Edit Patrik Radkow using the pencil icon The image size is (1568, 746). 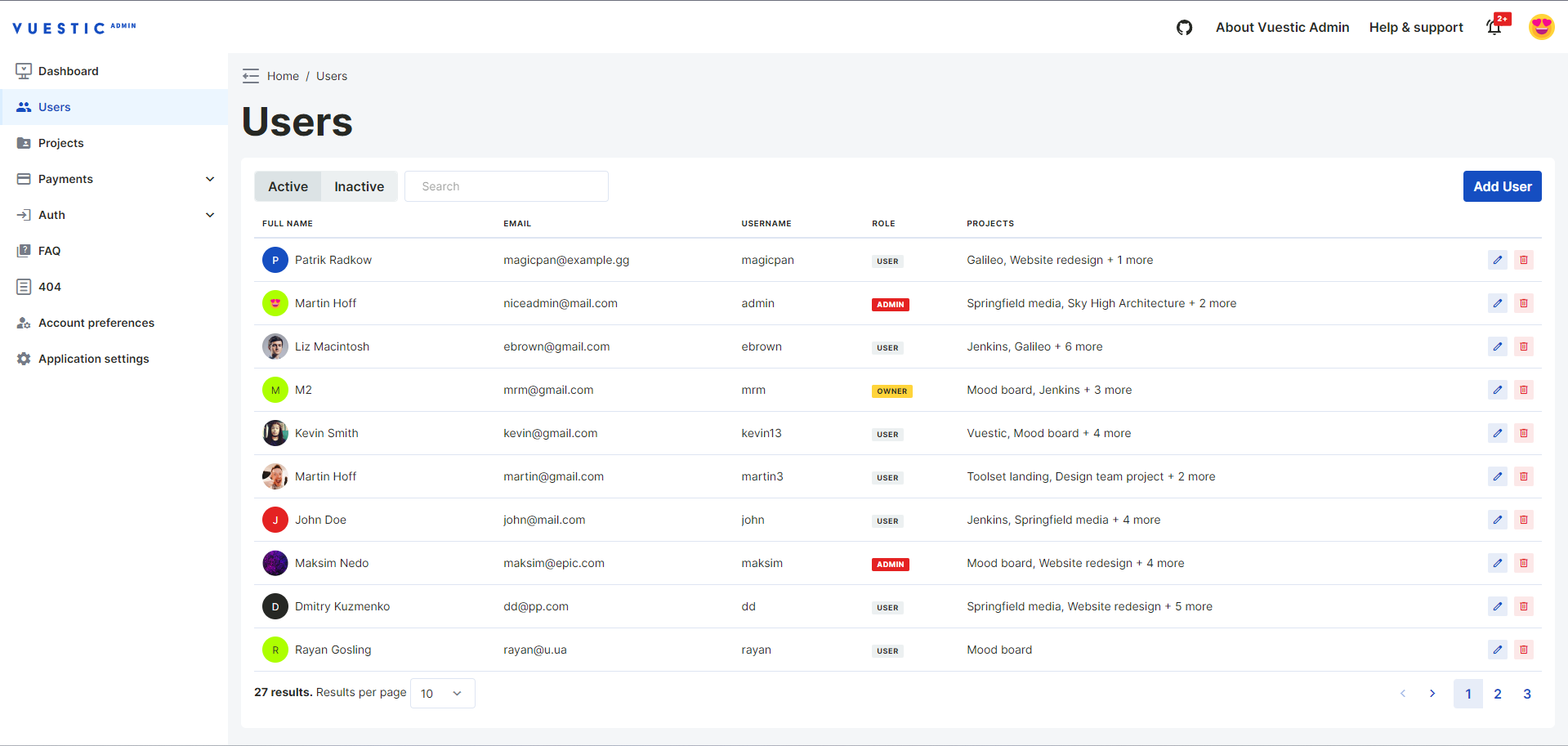point(1498,260)
